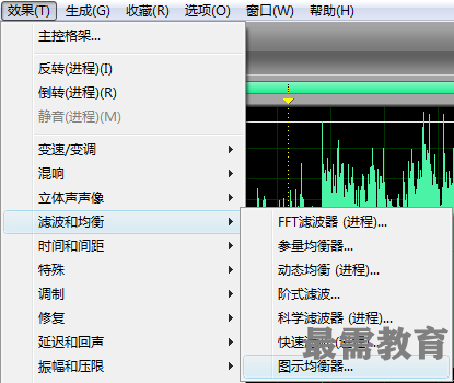
Task: Expand the 修复 submenu
Action: coord(122,318)
